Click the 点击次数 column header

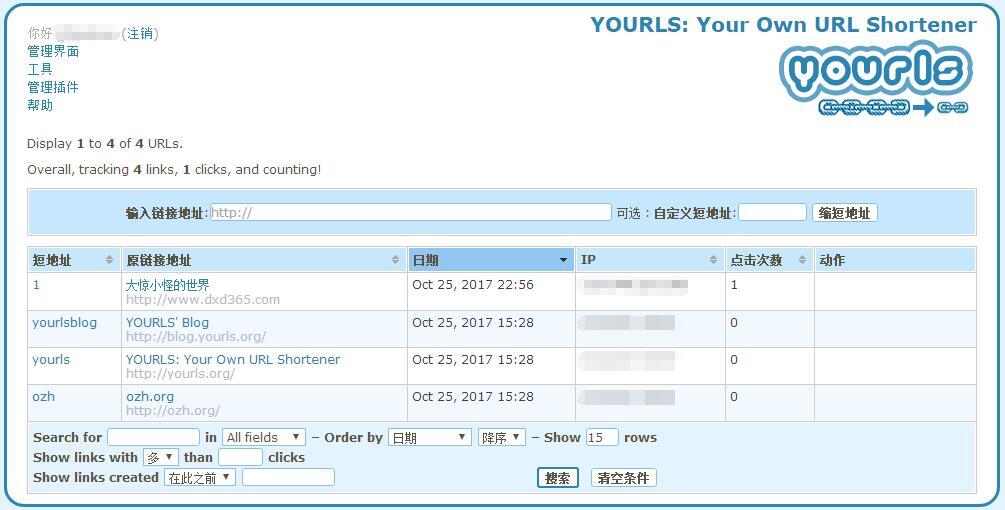pyautogui.click(x=769, y=260)
